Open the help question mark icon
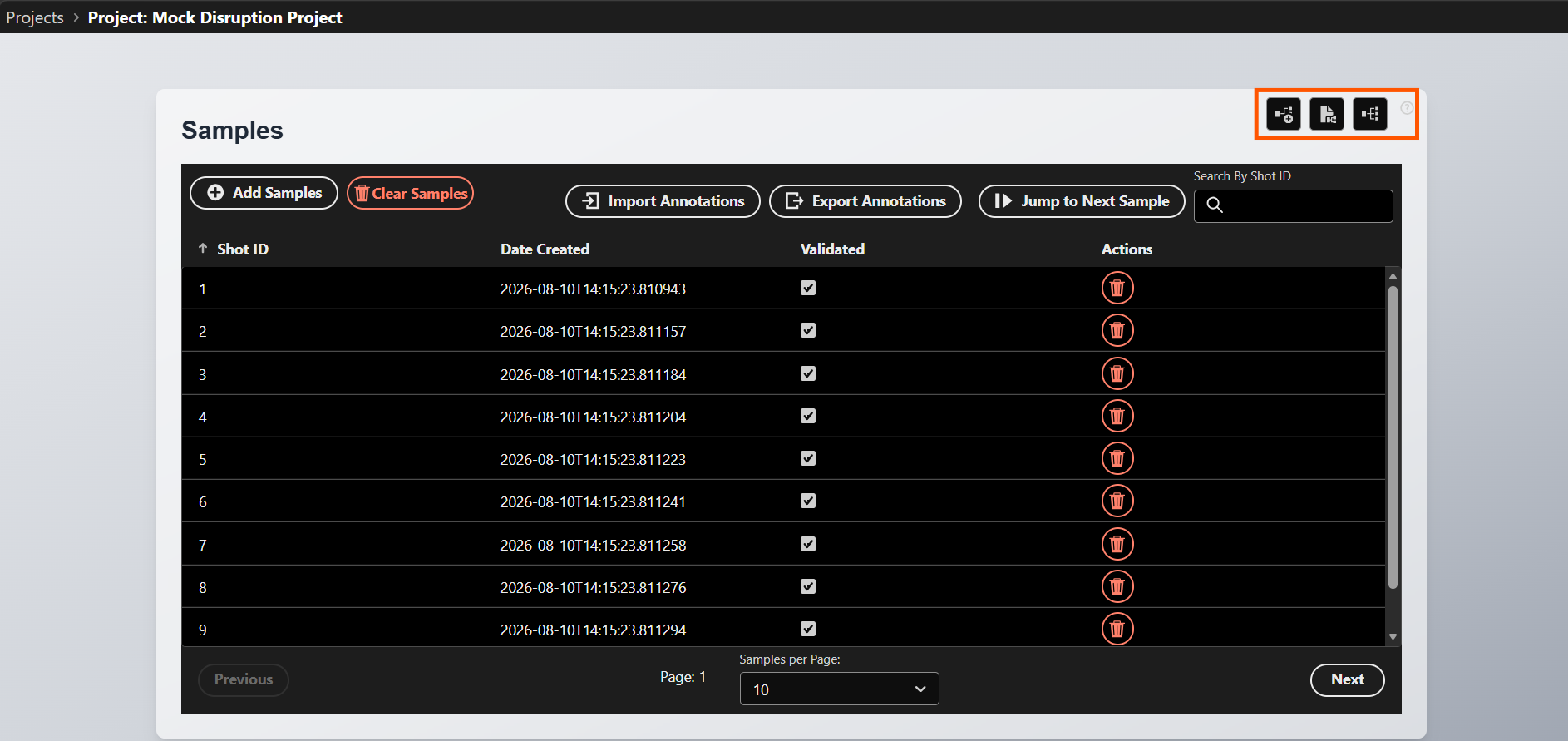1568x741 pixels. click(1407, 108)
